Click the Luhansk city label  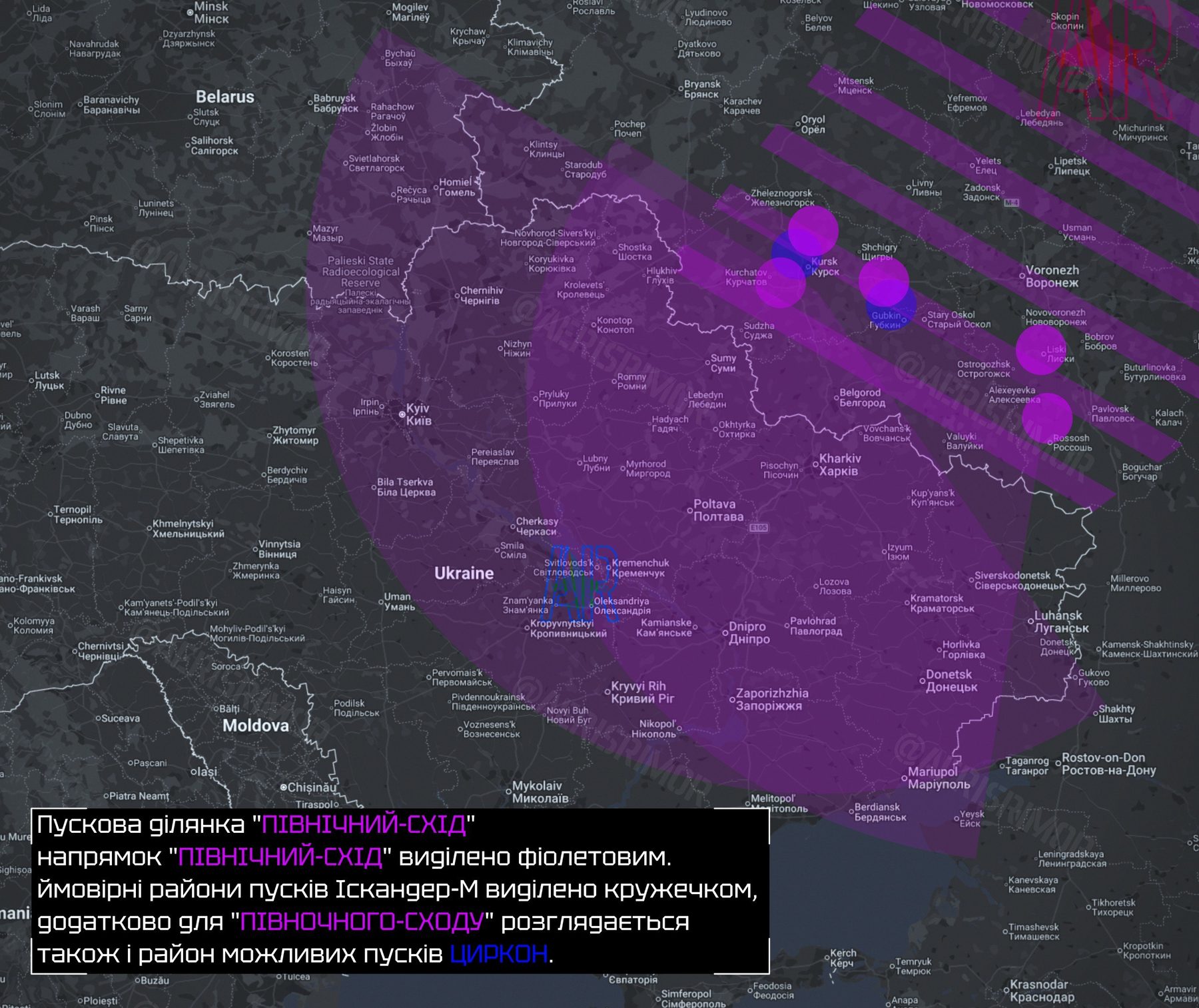coord(1061,622)
